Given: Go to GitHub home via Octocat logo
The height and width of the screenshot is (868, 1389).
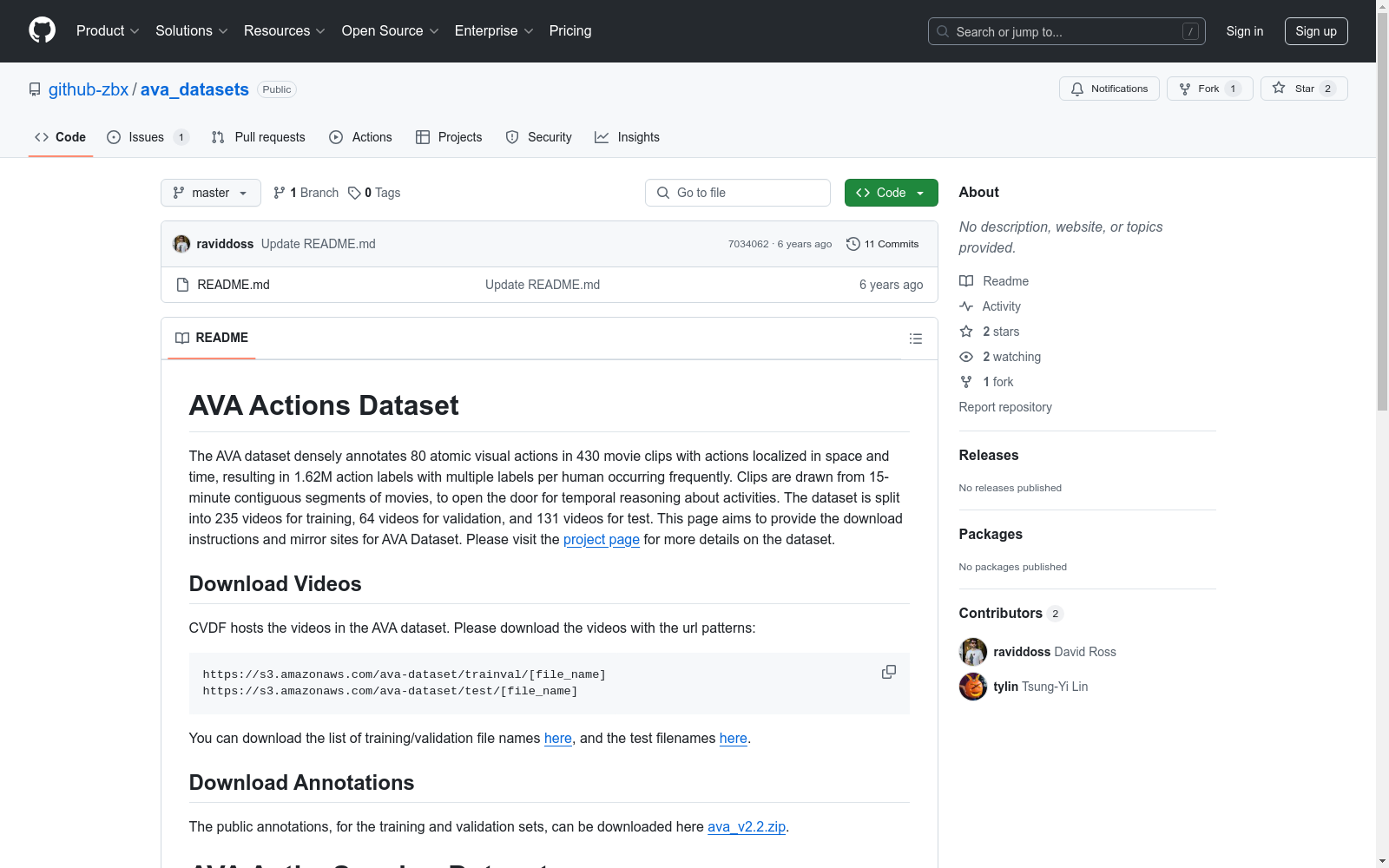Looking at the screenshot, I should pos(42,30).
